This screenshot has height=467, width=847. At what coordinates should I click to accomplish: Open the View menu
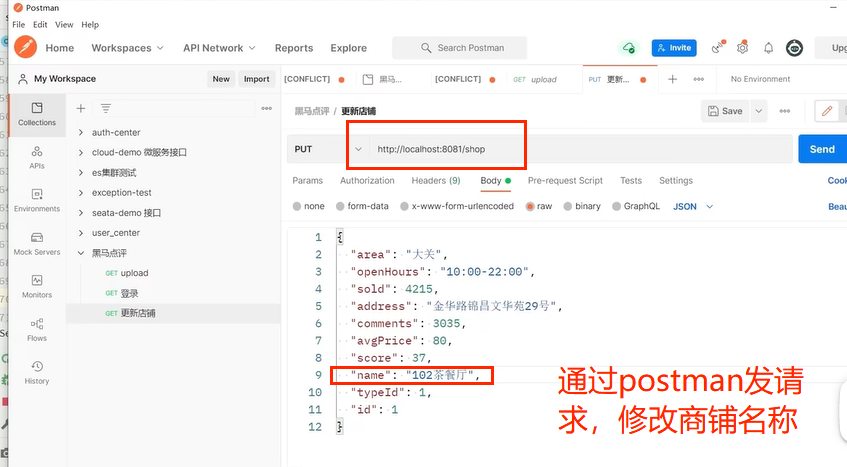coord(64,25)
